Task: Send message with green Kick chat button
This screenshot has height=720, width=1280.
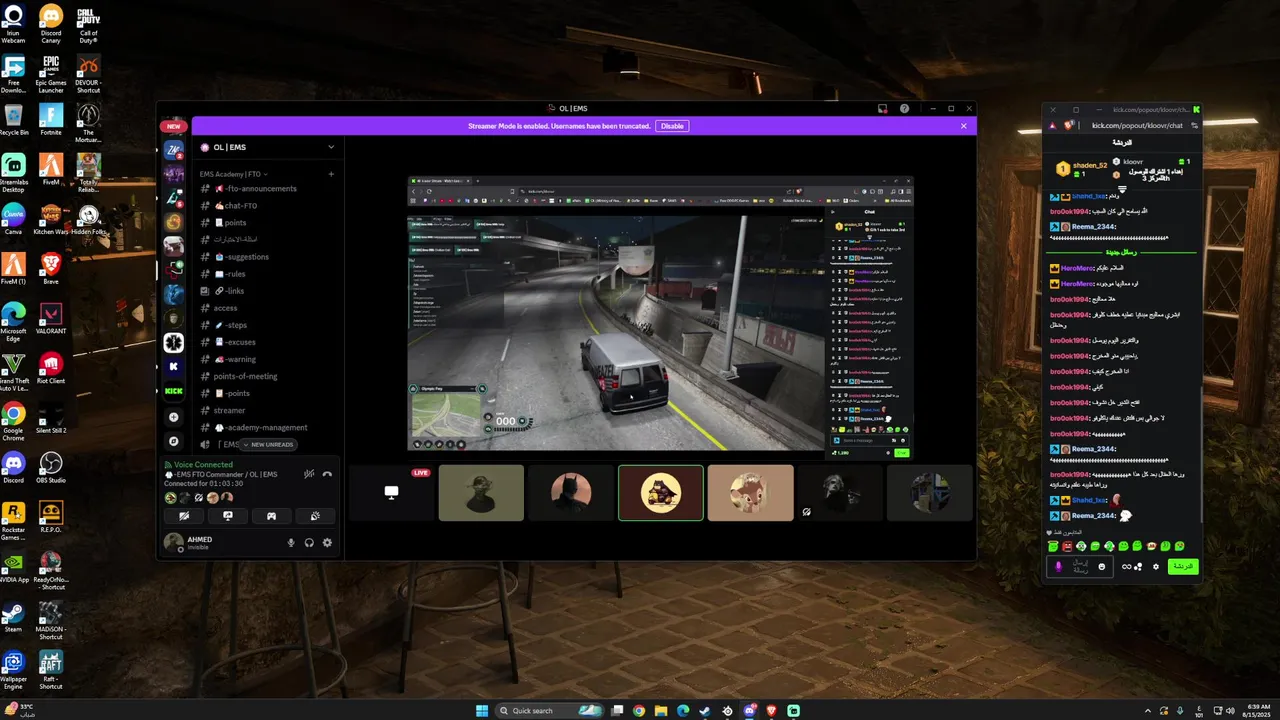Action: tap(1182, 566)
